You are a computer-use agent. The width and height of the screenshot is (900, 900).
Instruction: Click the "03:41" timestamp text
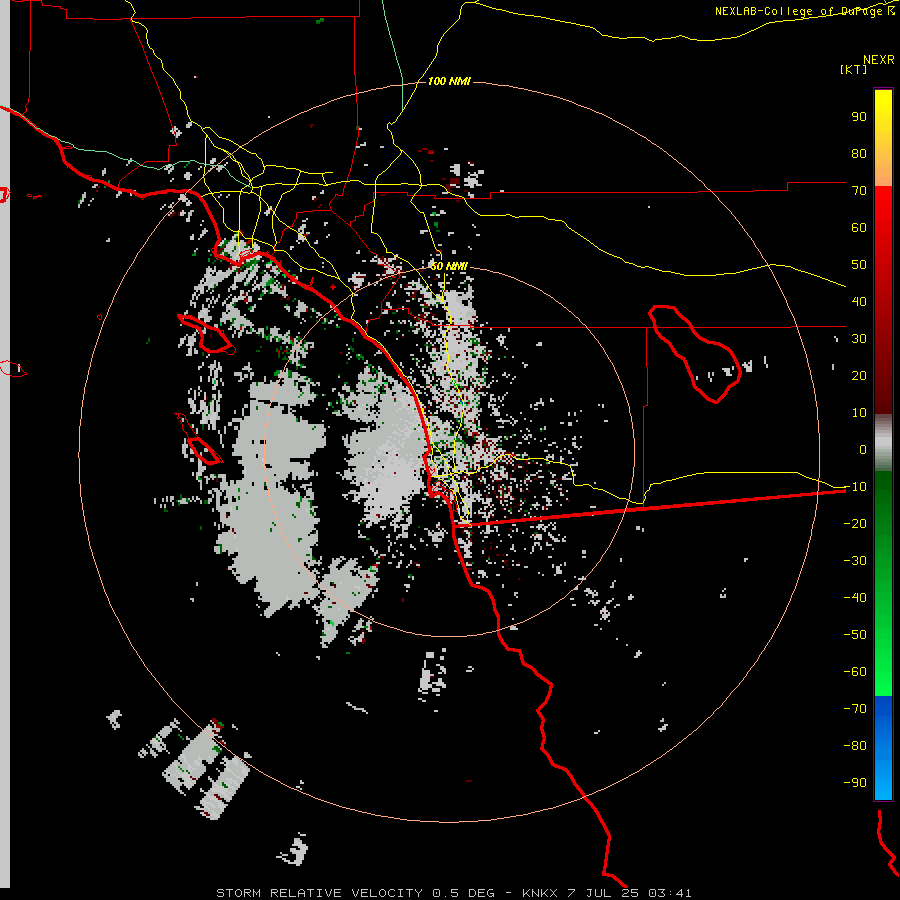(x=670, y=893)
